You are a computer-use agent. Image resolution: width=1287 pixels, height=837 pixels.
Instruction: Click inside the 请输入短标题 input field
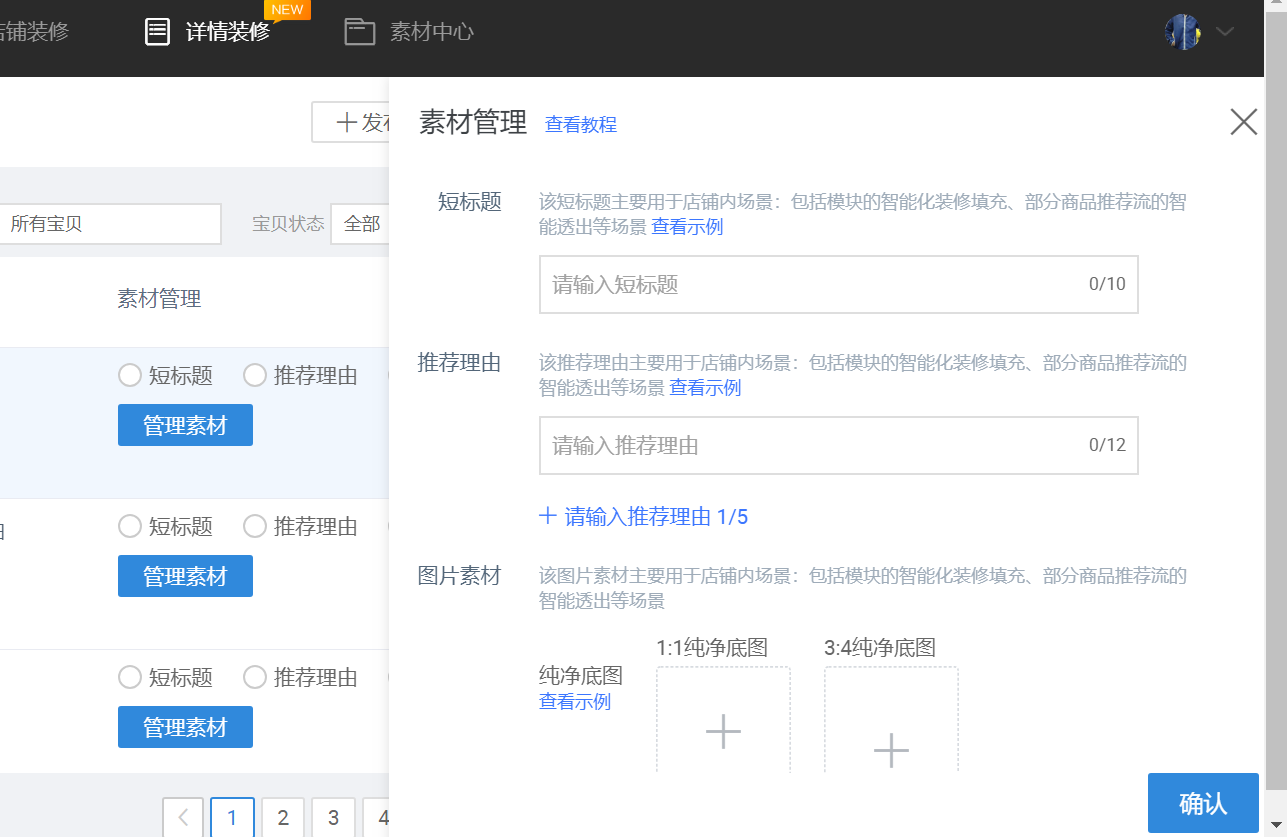click(838, 284)
